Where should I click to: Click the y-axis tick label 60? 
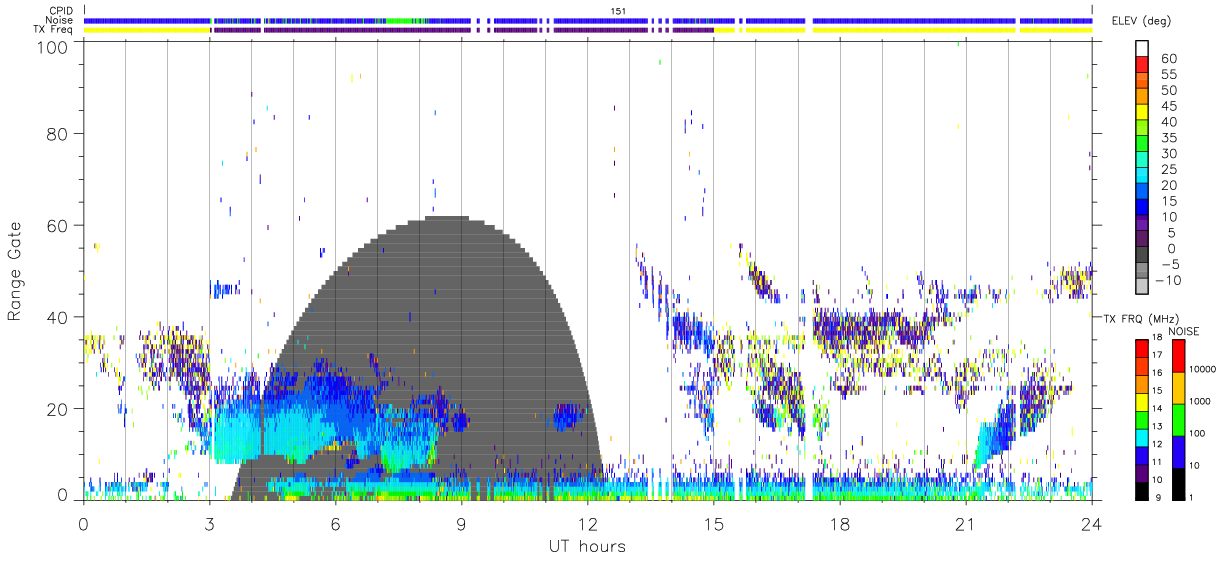(58, 225)
